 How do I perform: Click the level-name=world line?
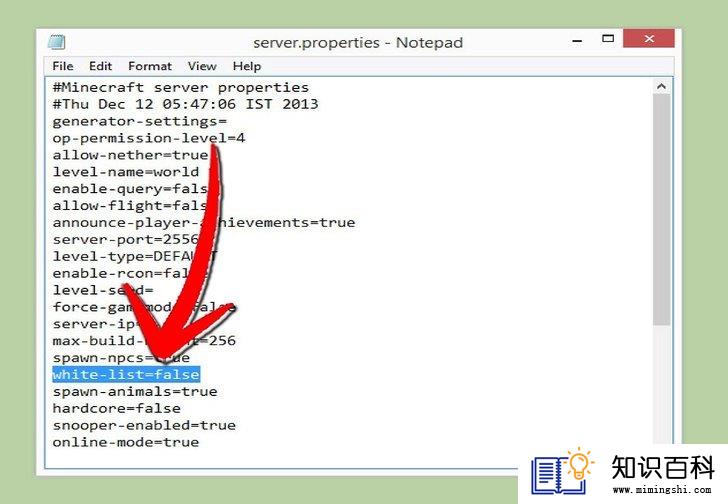(x=125, y=172)
